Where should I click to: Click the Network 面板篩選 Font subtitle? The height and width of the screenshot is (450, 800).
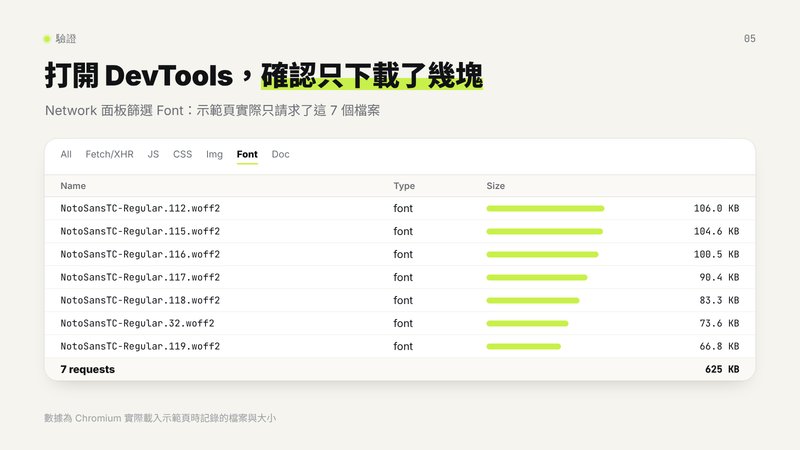pos(212,110)
